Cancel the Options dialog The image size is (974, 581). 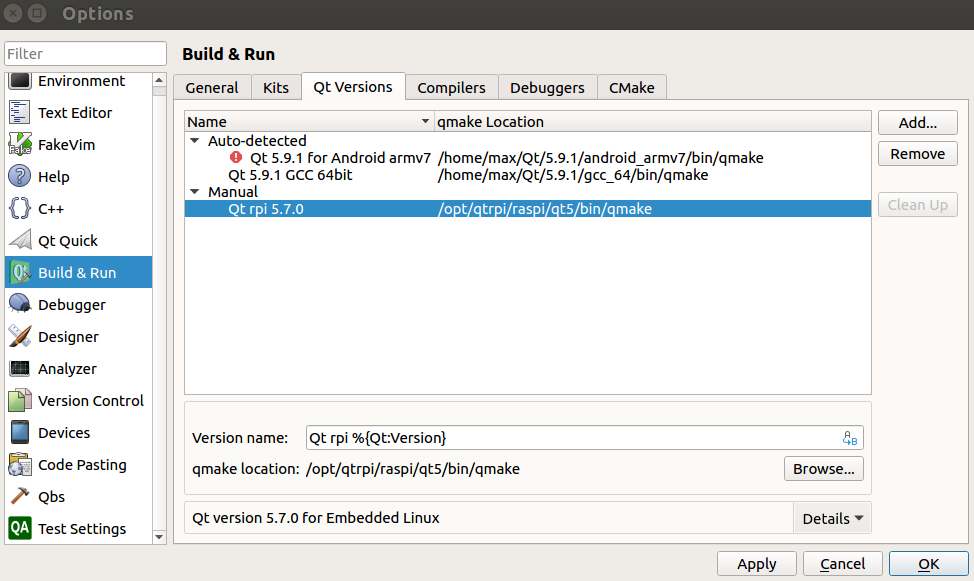(x=842, y=564)
